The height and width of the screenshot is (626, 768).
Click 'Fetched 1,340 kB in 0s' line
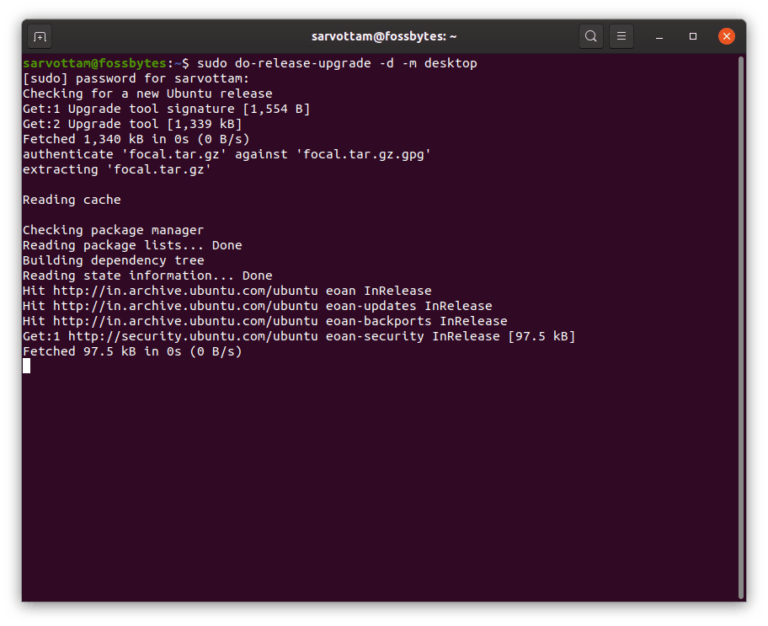[136, 139]
